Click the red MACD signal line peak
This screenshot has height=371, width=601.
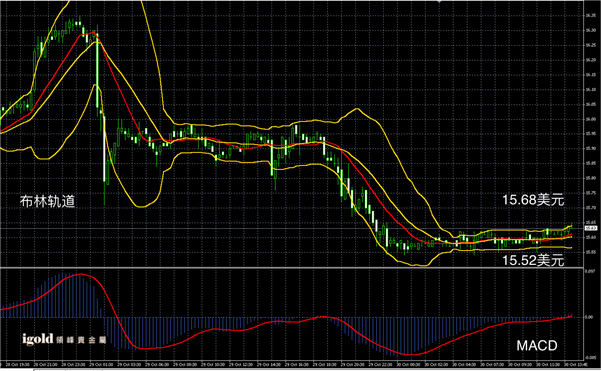click(x=81, y=274)
